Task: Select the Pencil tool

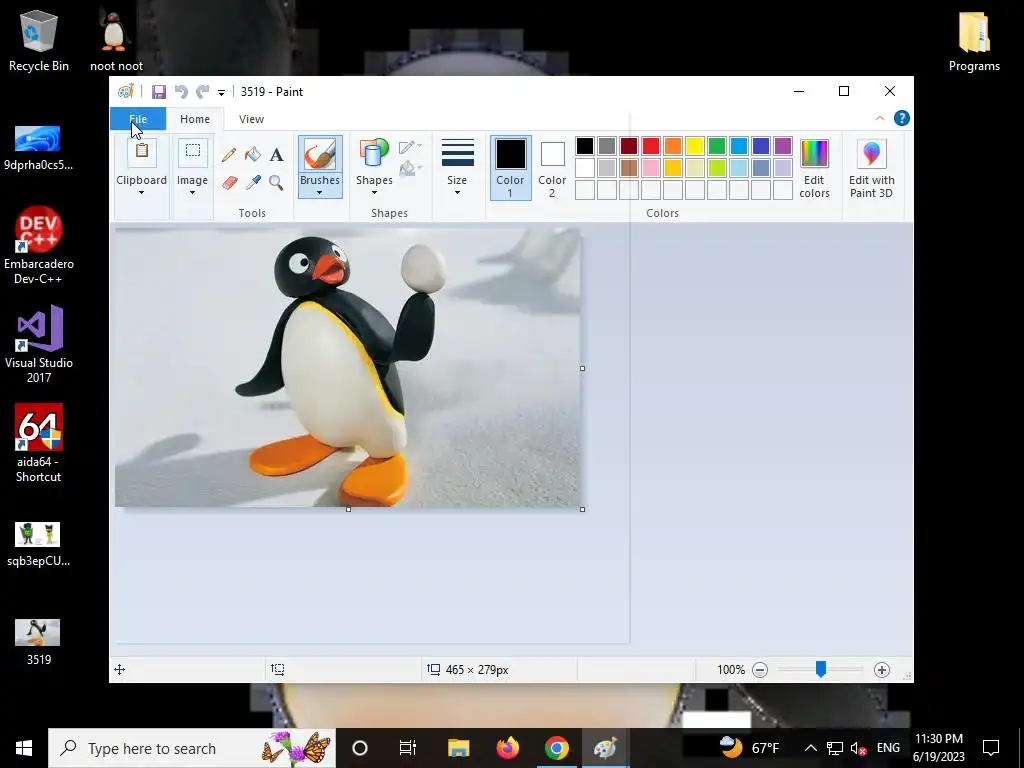Action: (x=229, y=155)
